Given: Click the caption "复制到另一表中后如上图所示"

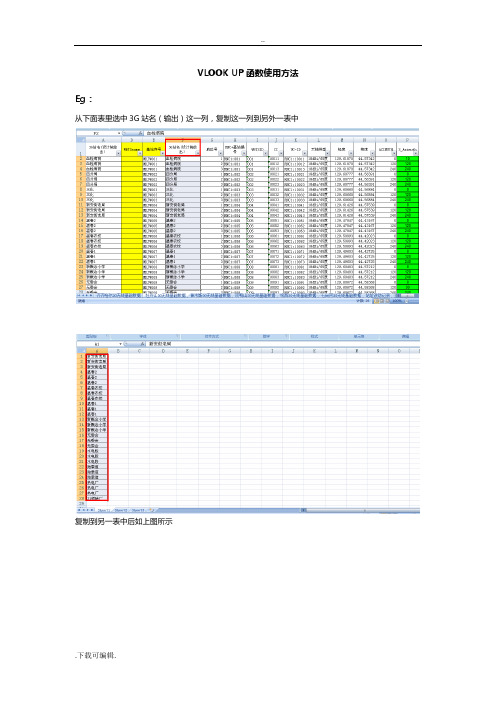Looking at the screenshot, I should (x=124, y=521).
